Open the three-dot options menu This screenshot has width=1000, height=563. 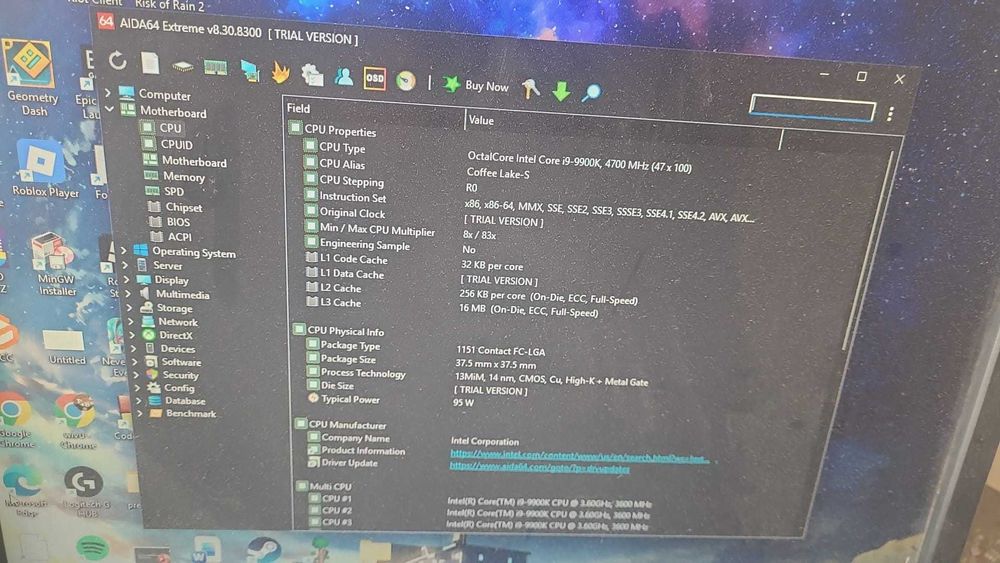(x=890, y=113)
